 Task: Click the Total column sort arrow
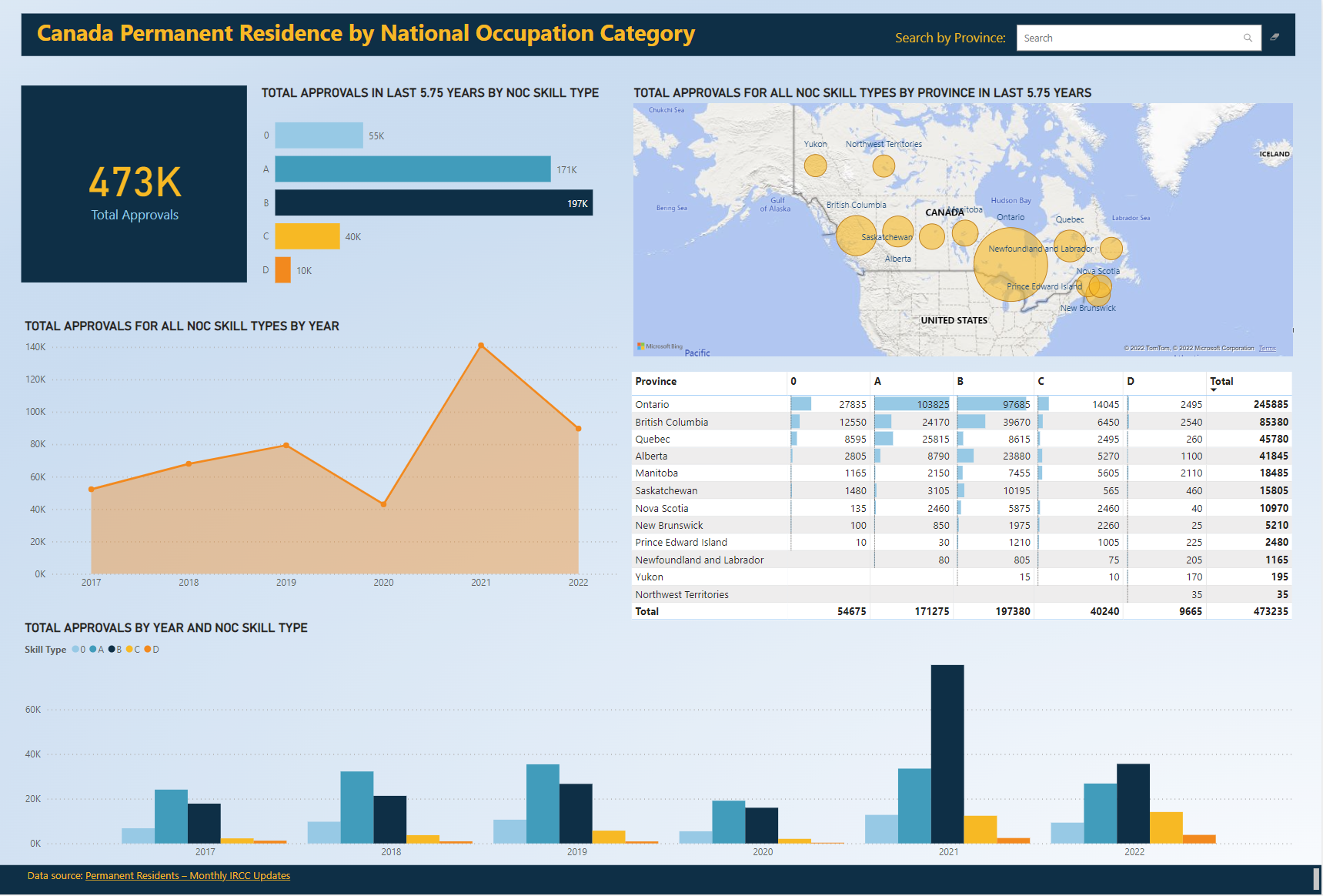tap(1214, 388)
